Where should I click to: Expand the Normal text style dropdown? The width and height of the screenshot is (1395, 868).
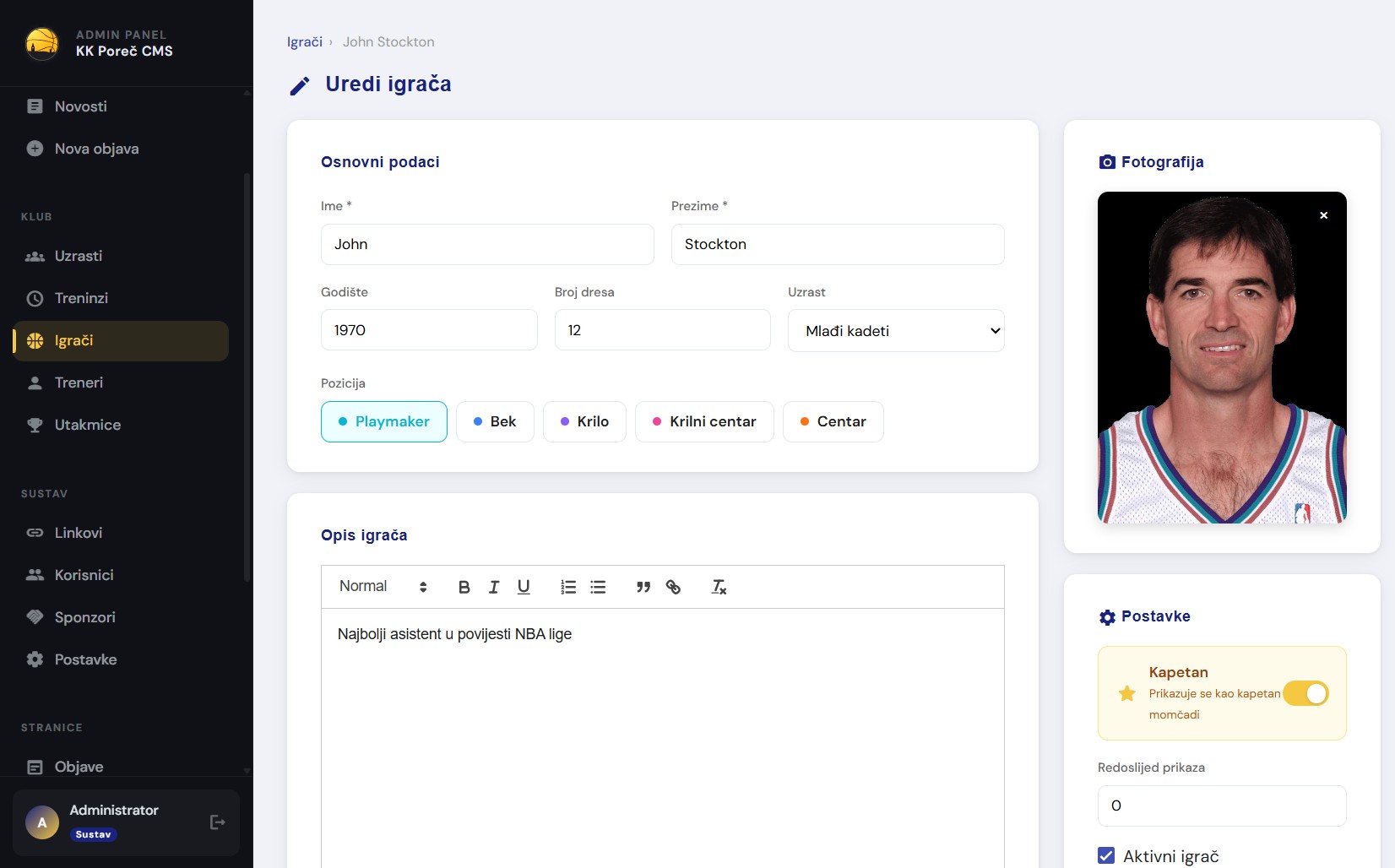tap(383, 587)
